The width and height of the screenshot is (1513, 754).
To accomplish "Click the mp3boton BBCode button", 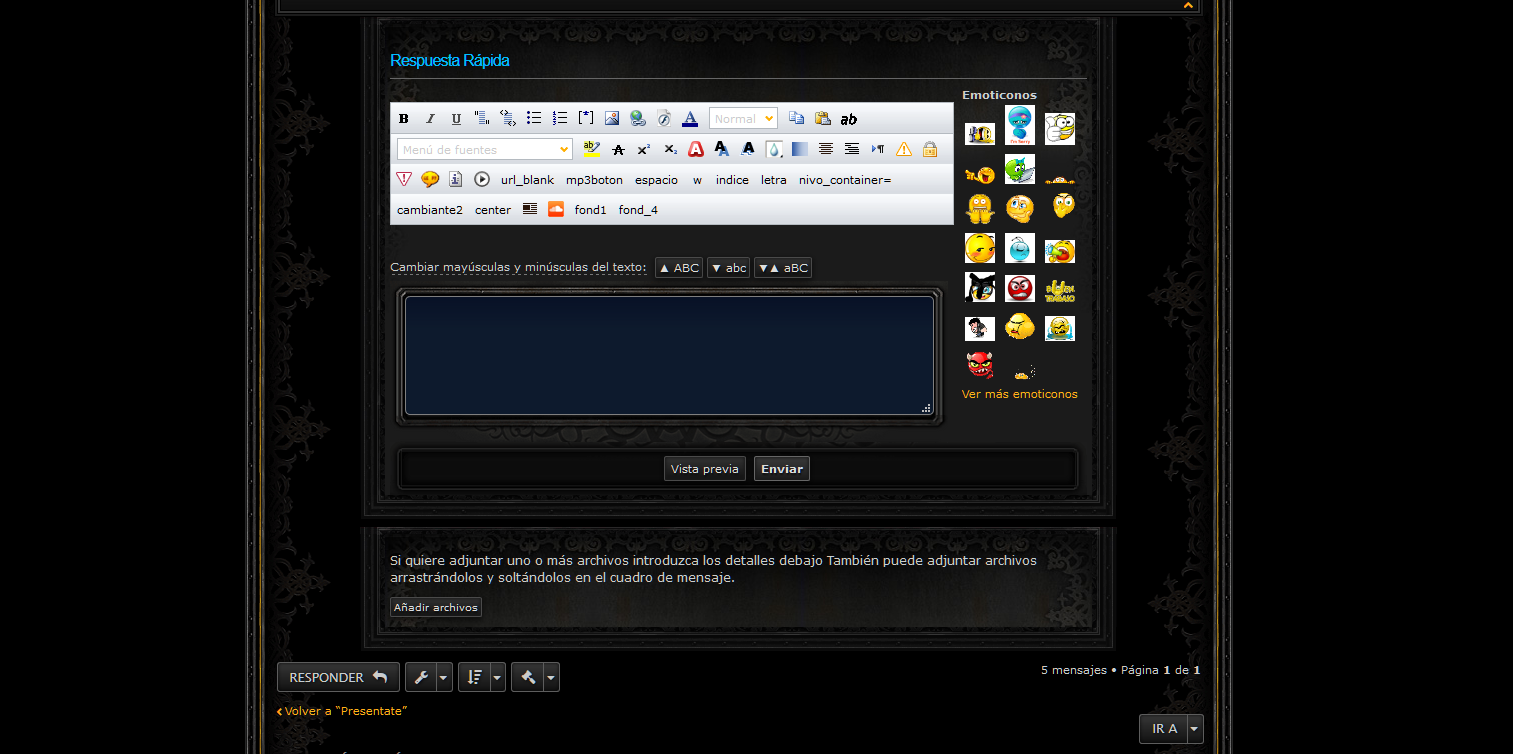I will coord(594,180).
